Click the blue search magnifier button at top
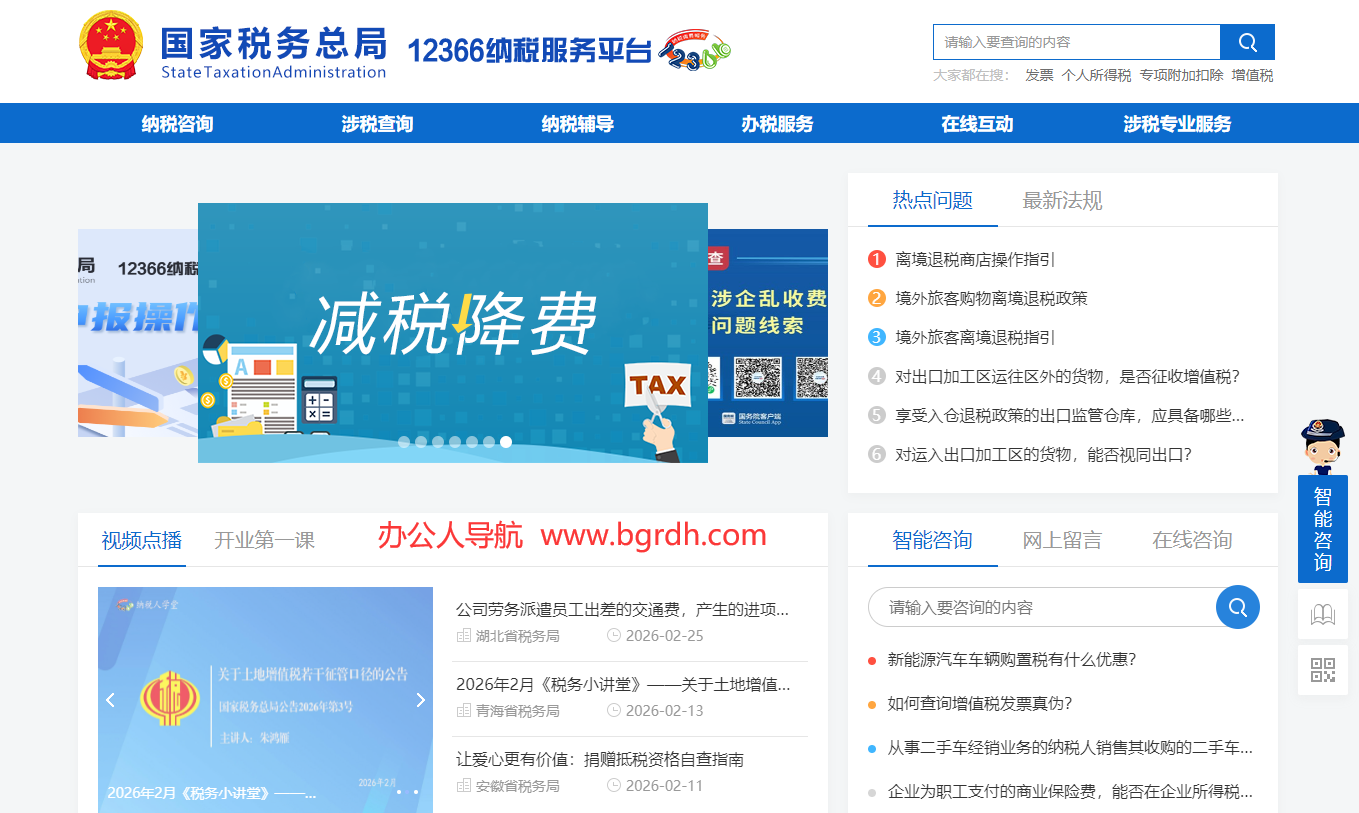 click(1247, 42)
